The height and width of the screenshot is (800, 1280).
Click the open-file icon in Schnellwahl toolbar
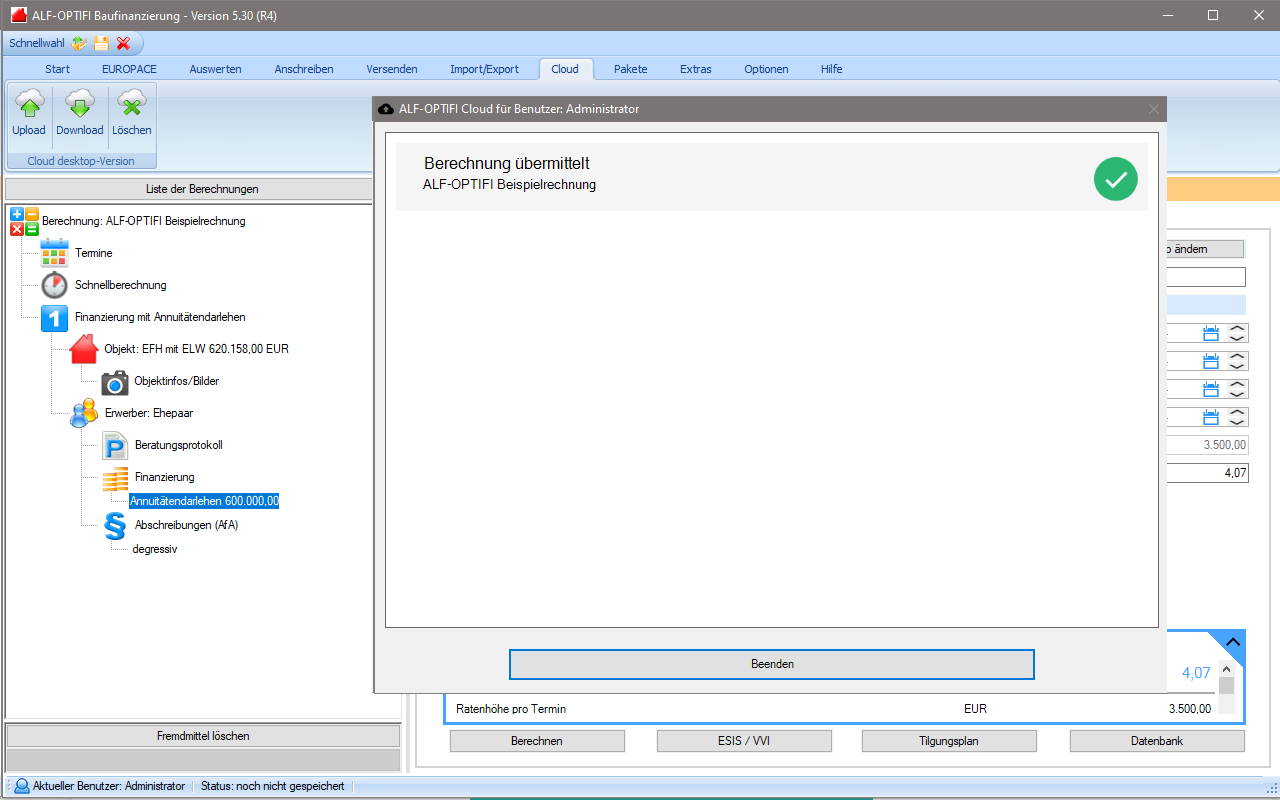click(80, 43)
